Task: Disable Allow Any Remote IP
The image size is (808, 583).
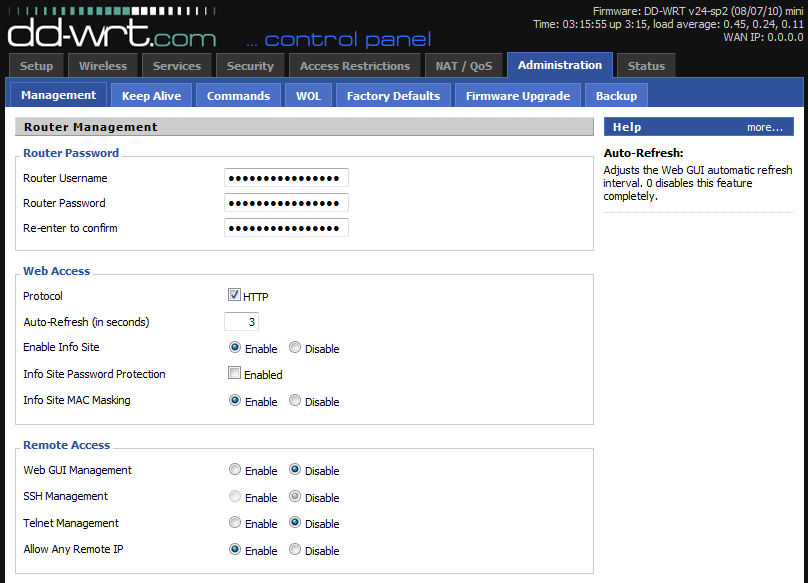Action: (295, 549)
